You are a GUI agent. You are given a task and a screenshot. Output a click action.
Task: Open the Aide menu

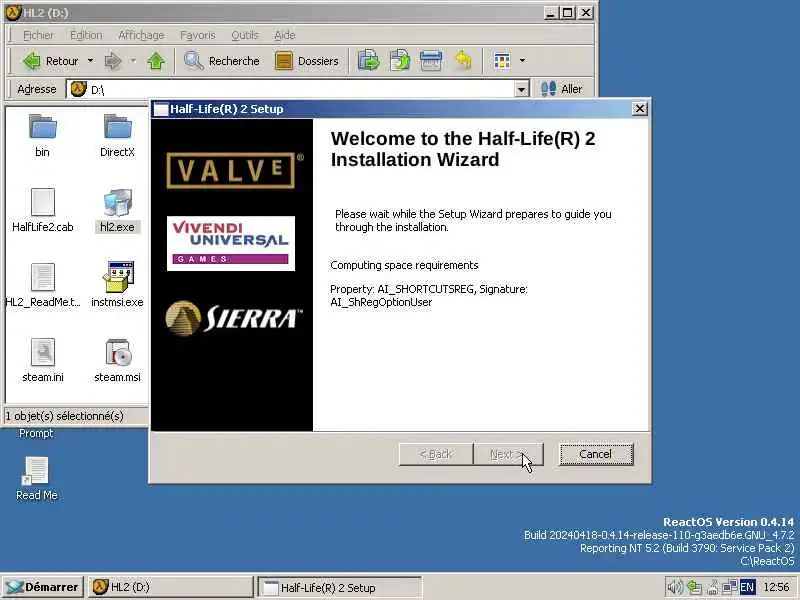tap(285, 35)
